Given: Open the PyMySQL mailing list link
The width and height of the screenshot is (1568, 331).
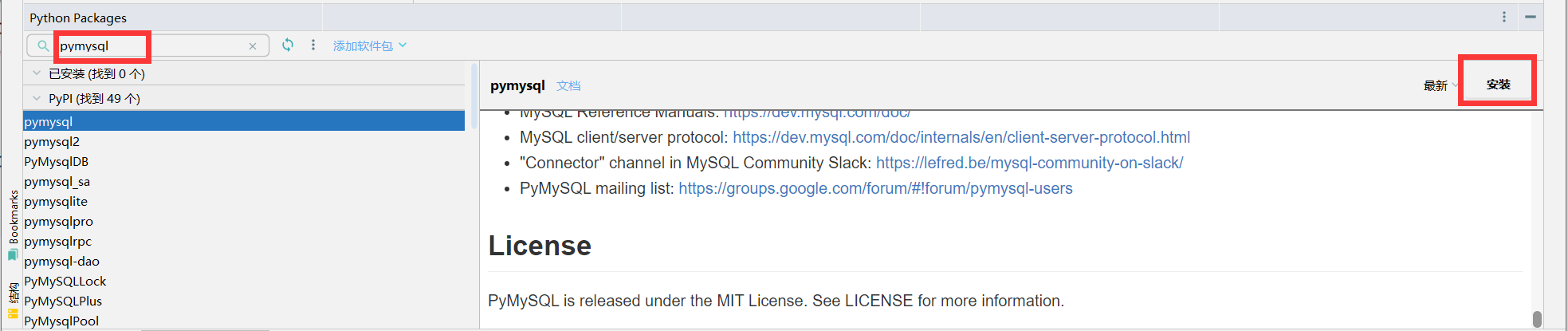Looking at the screenshot, I should (875, 189).
